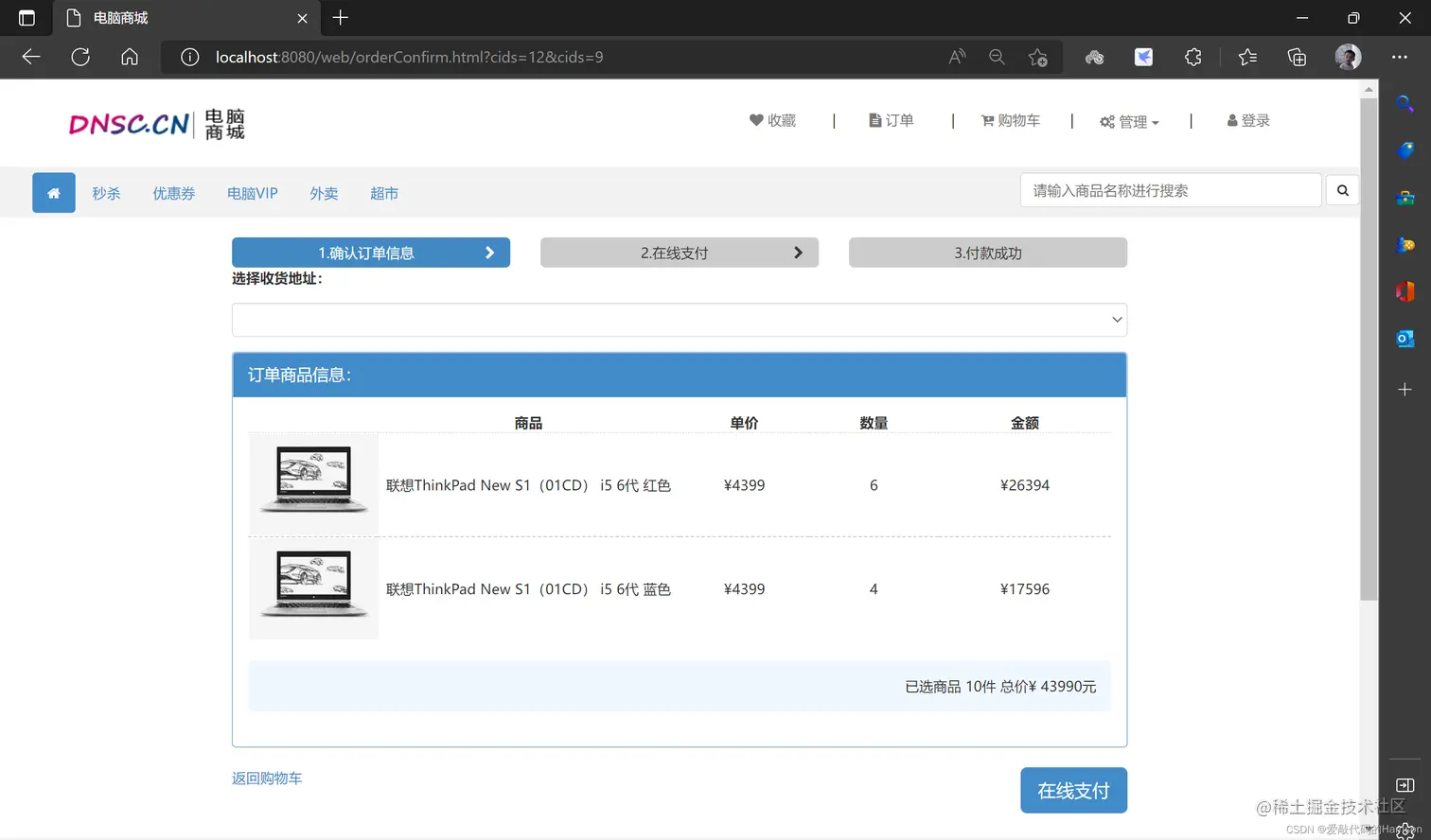Add a sidebar app with plus icon
This screenshot has width=1431, height=840.
click(1404, 389)
